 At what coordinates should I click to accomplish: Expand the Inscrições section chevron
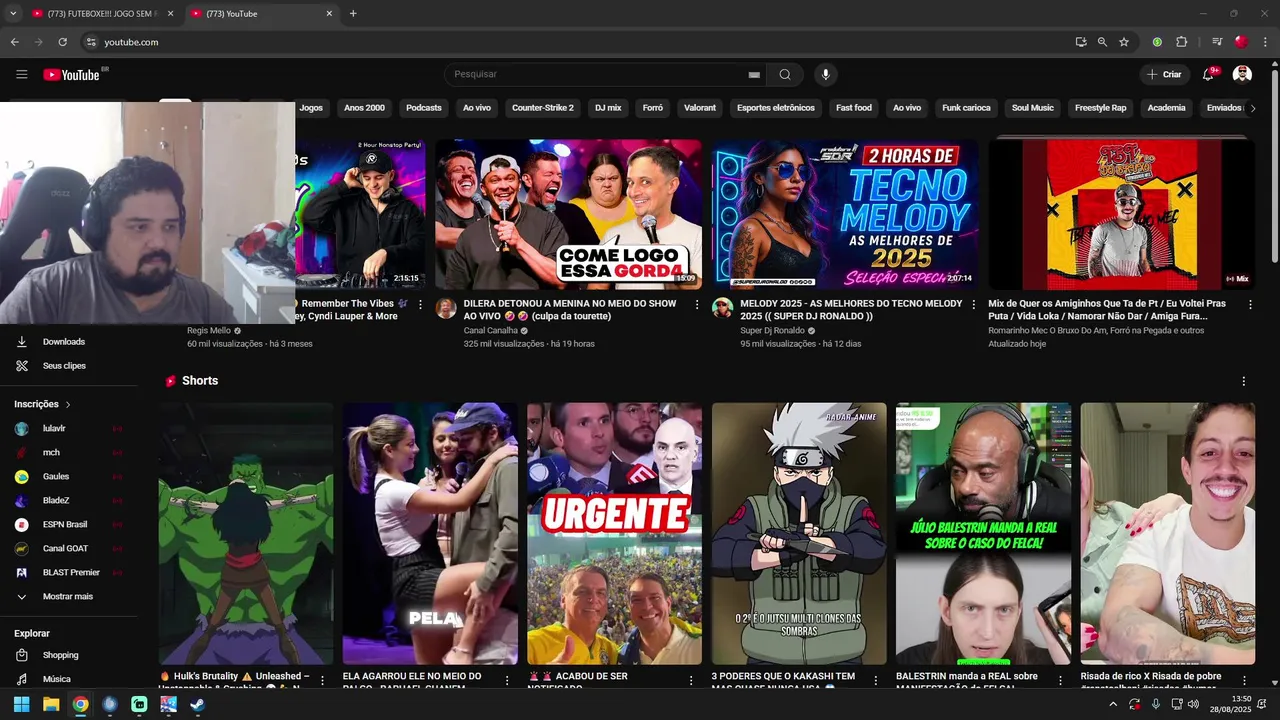pos(68,405)
